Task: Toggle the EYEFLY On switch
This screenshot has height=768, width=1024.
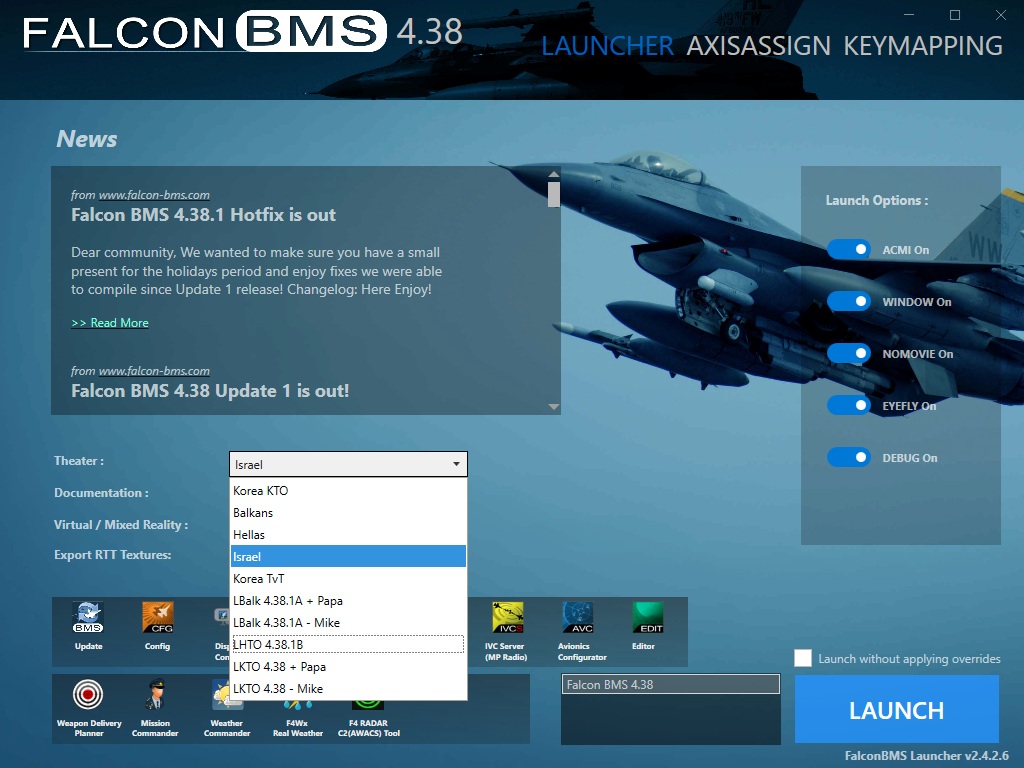Action: [848, 406]
